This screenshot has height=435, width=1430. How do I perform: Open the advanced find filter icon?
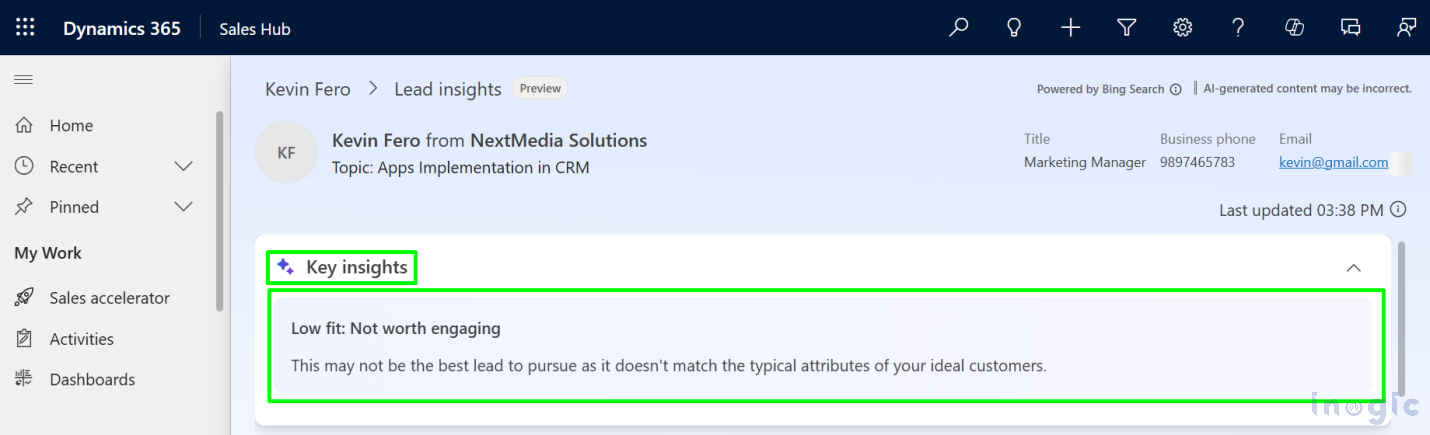pos(1127,28)
